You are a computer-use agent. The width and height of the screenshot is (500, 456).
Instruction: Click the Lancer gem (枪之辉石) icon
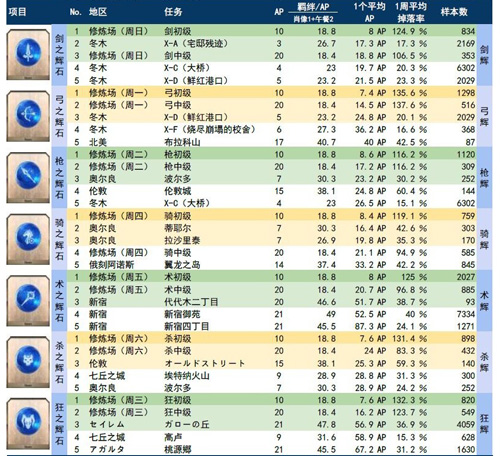point(28,178)
